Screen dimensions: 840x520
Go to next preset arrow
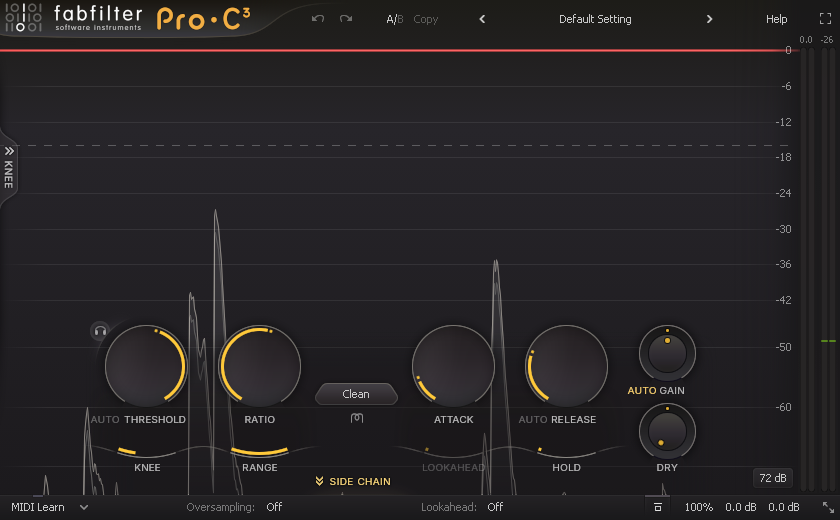click(709, 19)
